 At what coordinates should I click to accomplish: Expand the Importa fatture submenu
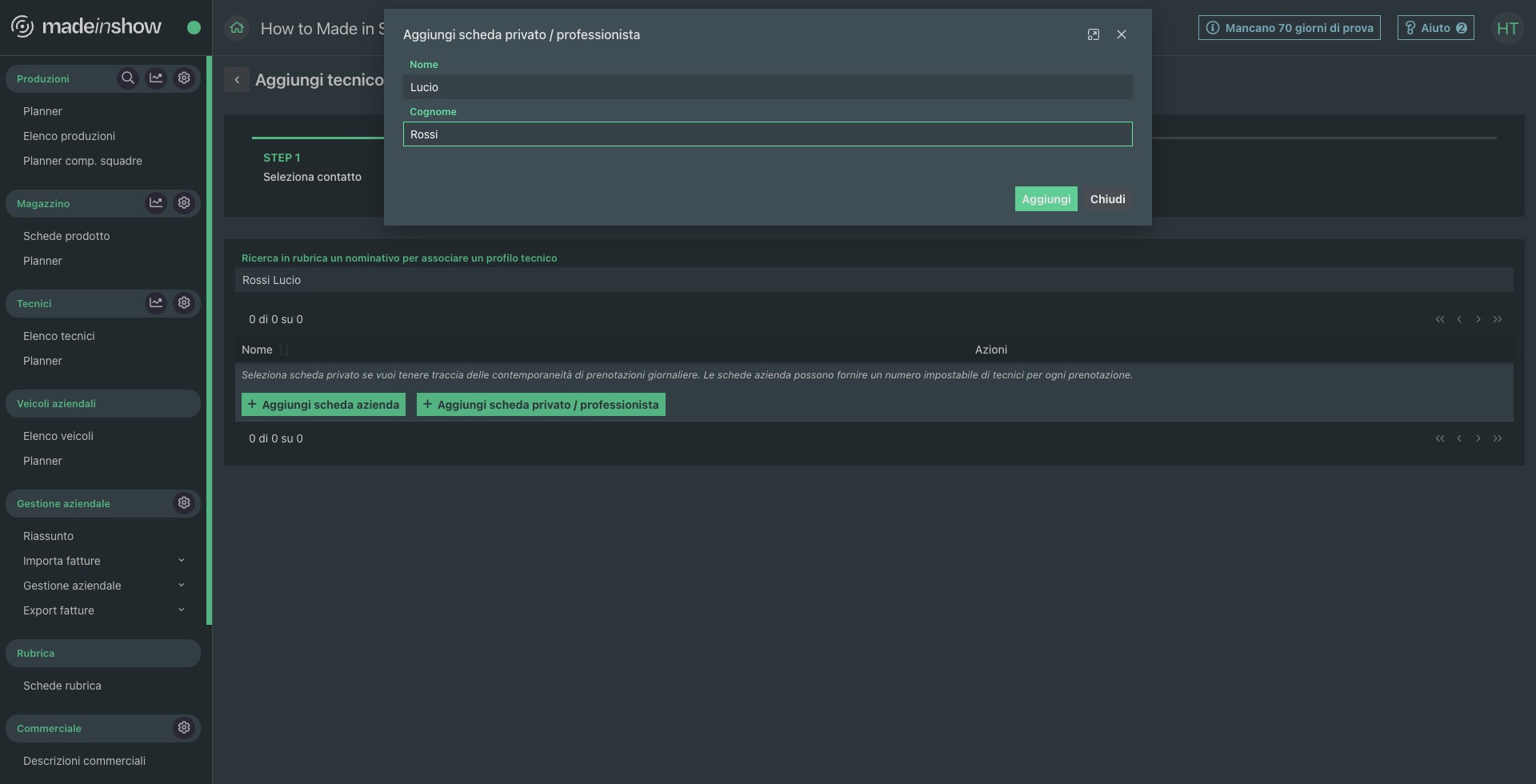[181, 561]
